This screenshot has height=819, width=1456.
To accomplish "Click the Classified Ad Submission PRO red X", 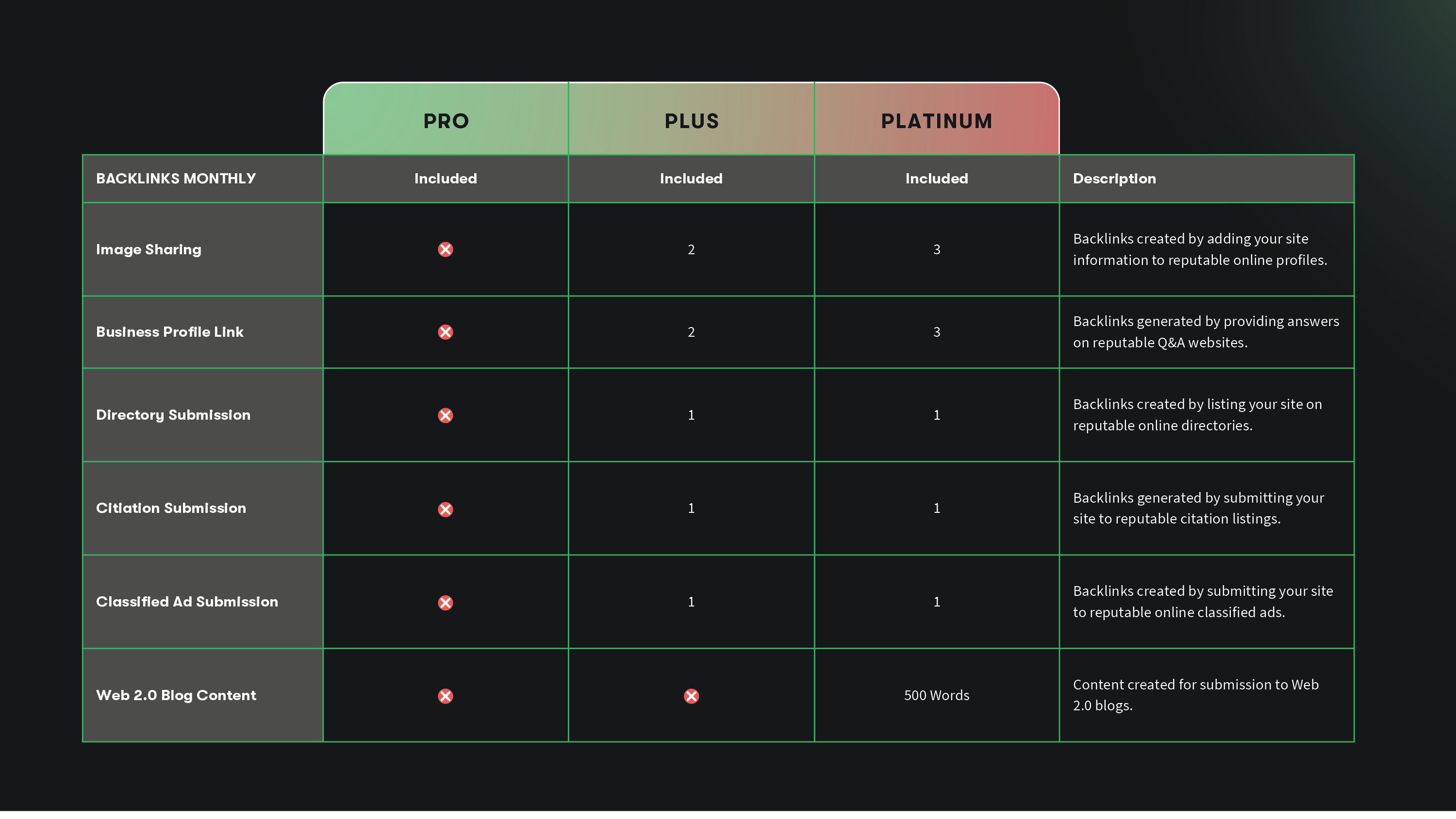I will pos(446,603).
